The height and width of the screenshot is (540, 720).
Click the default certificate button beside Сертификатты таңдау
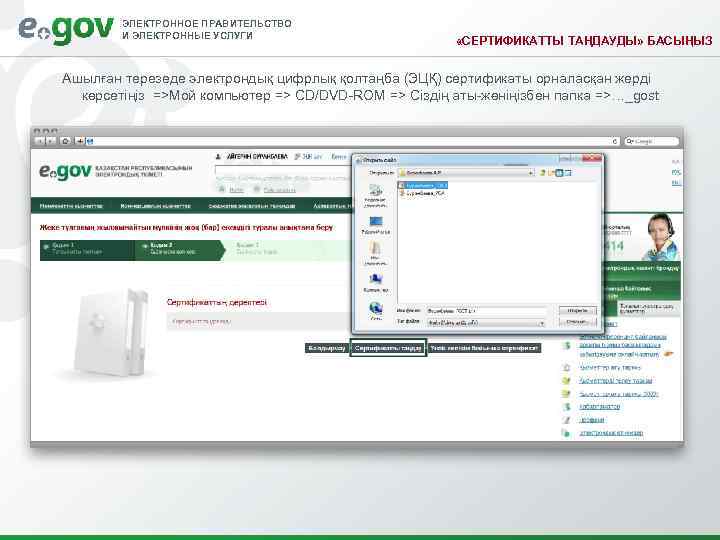[484, 348]
